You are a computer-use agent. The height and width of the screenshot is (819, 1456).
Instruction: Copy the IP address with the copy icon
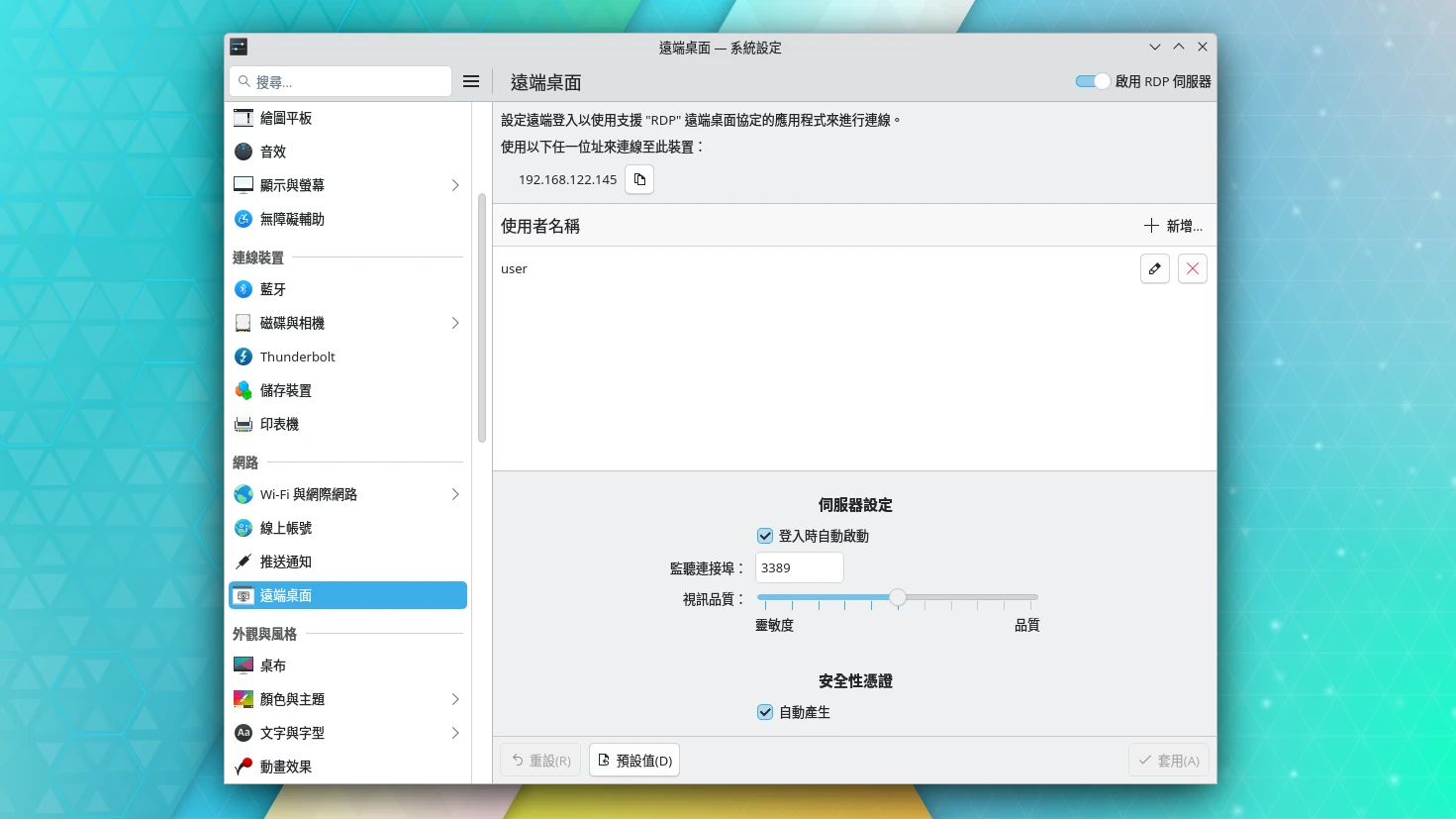pos(639,179)
